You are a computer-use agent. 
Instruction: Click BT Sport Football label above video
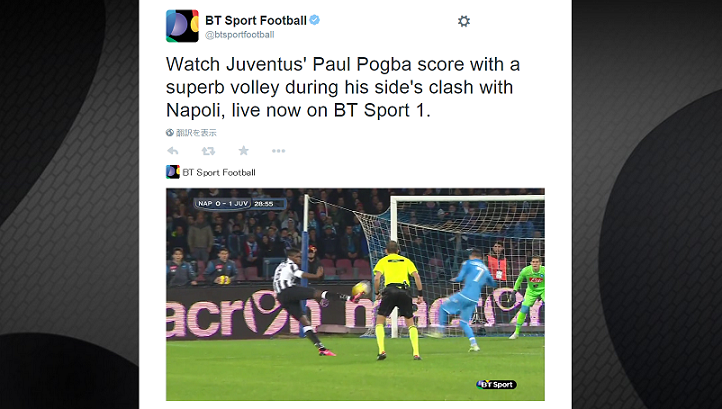(219, 173)
